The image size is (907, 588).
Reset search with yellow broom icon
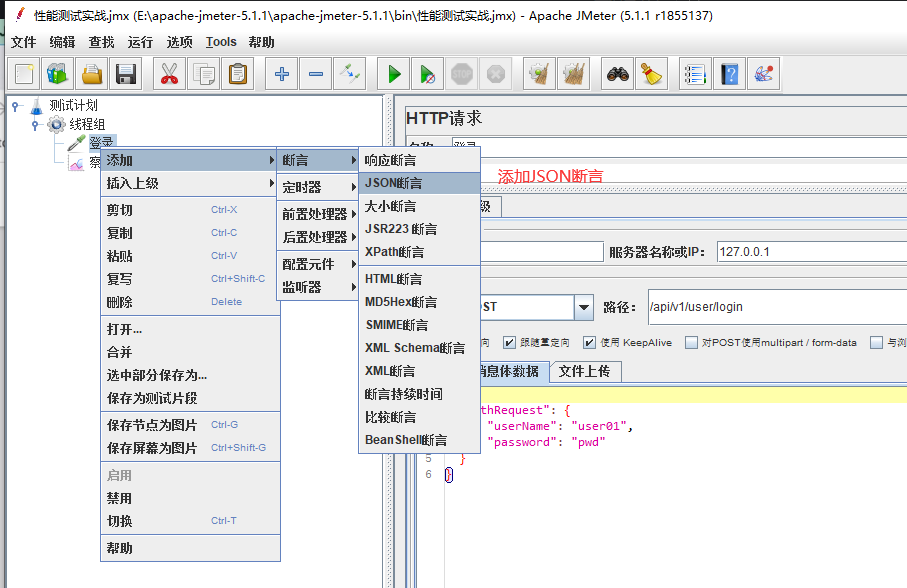coord(651,74)
